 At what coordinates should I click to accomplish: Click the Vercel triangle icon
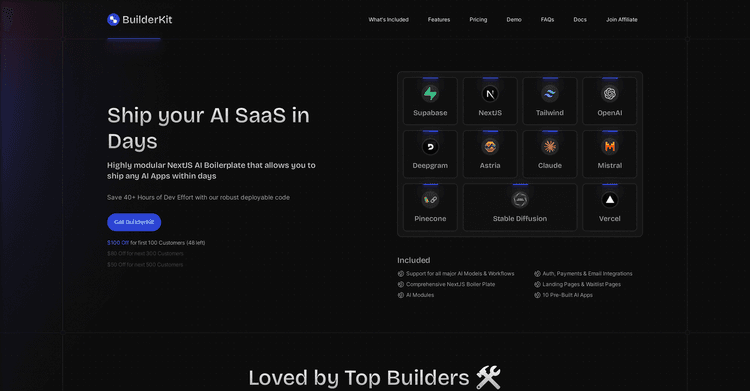click(609, 200)
